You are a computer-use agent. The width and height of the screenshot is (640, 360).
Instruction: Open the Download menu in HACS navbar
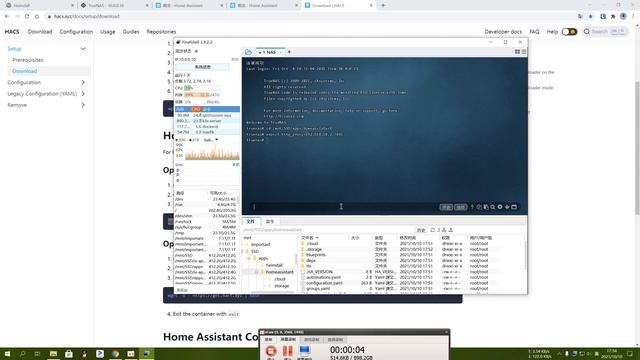point(40,31)
